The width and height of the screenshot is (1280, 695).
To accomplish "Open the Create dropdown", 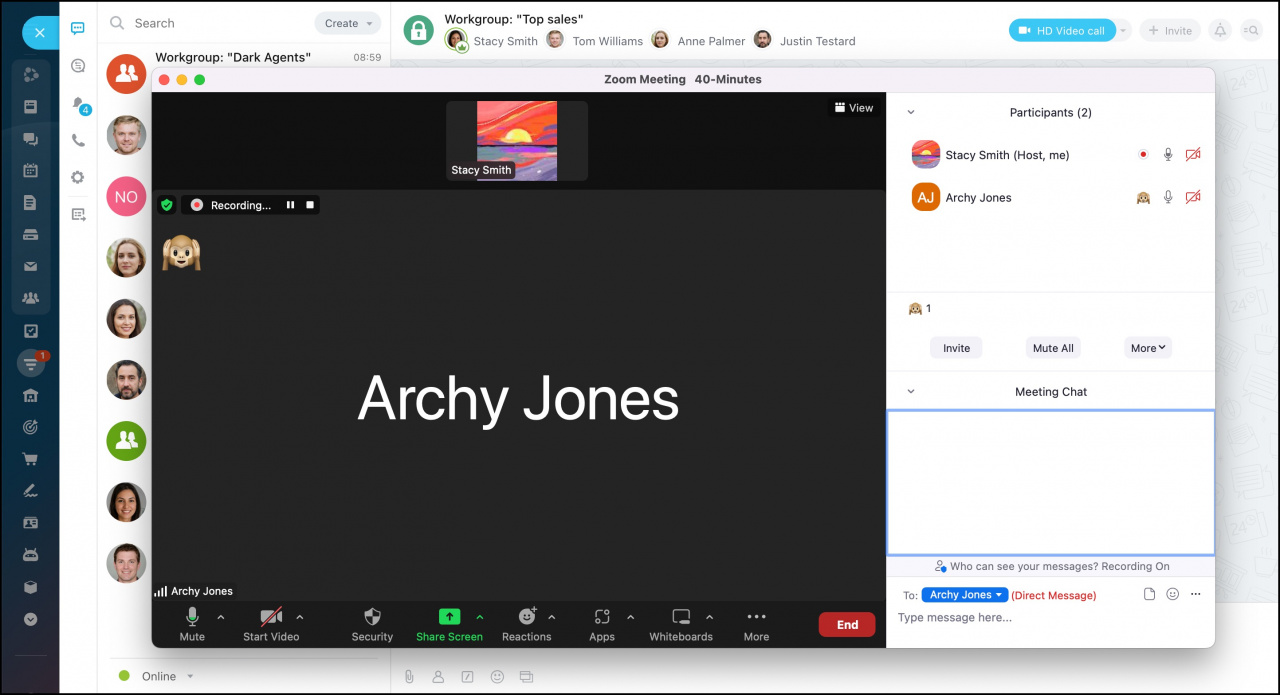I will [x=347, y=23].
